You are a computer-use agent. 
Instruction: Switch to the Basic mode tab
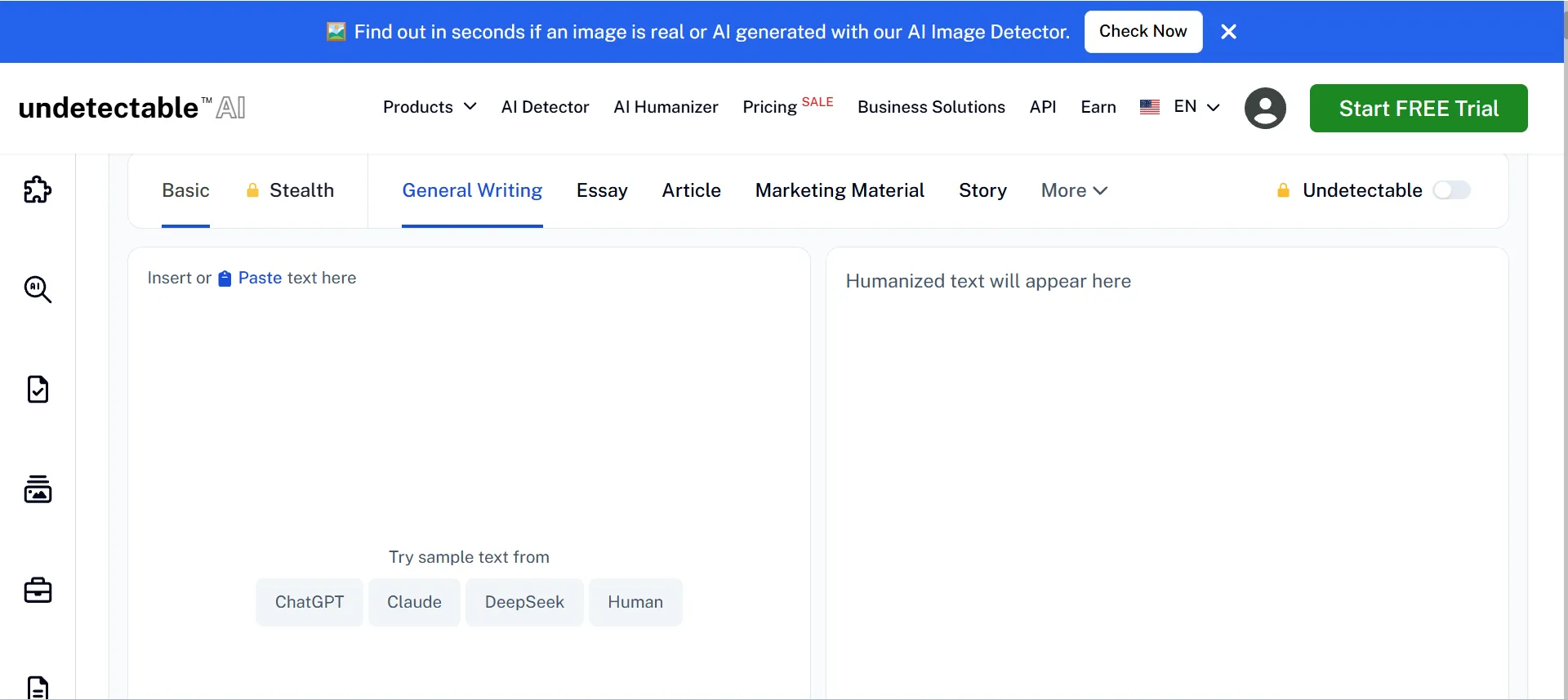185,190
